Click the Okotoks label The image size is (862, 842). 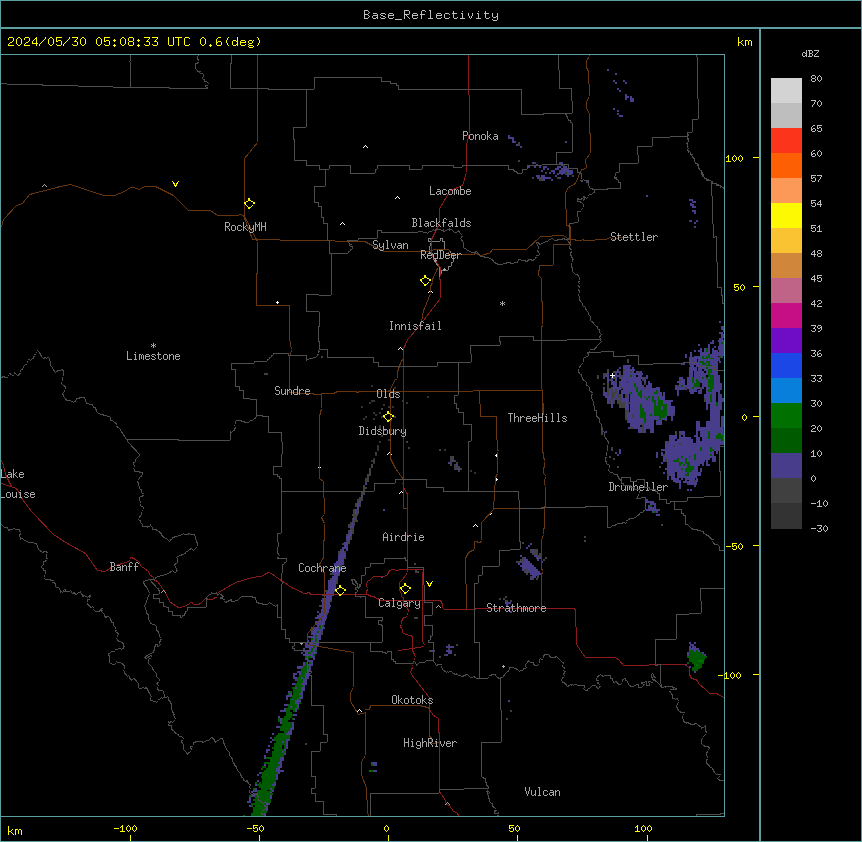click(412, 700)
